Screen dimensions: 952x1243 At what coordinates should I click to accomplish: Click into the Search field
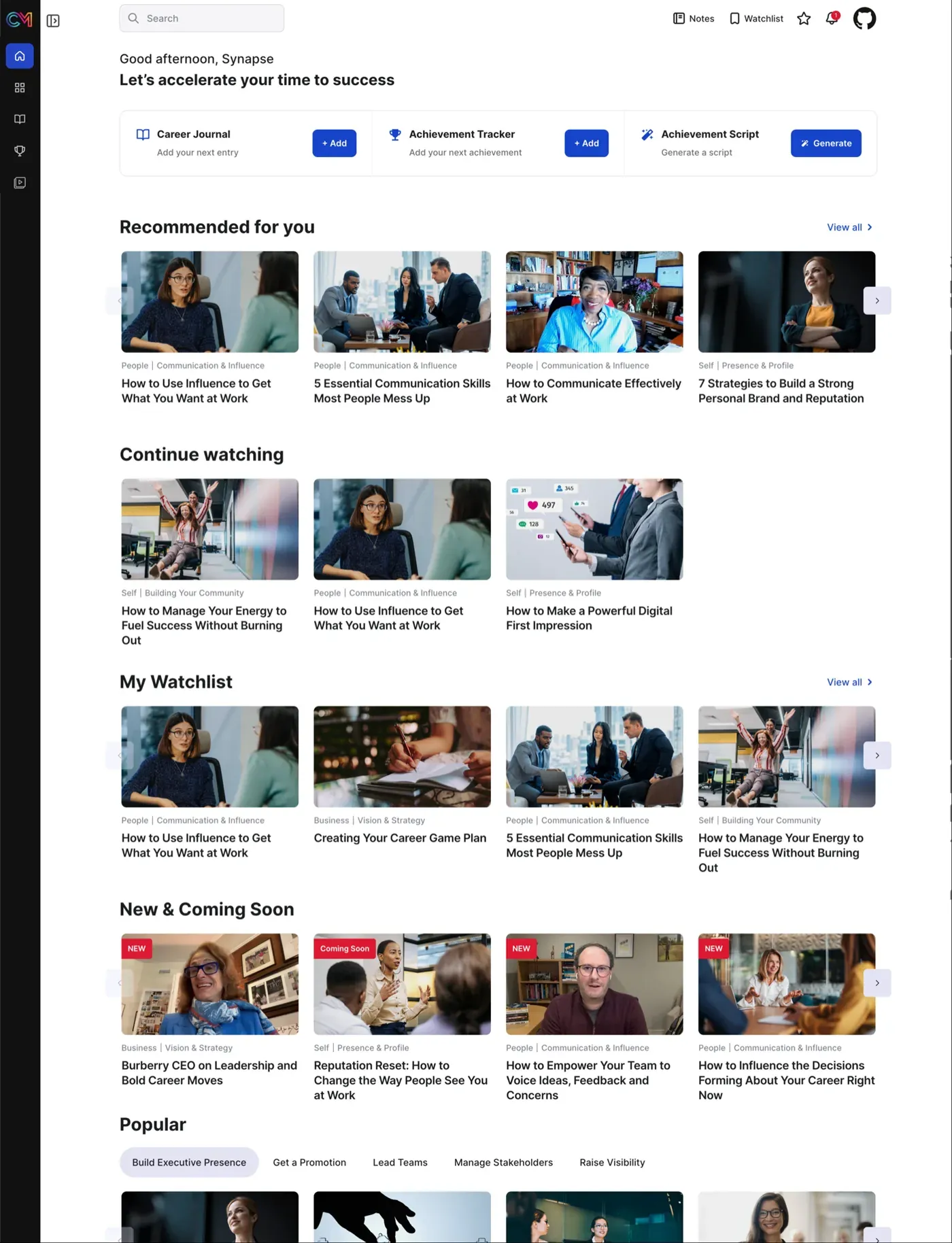click(x=202, y=18)
